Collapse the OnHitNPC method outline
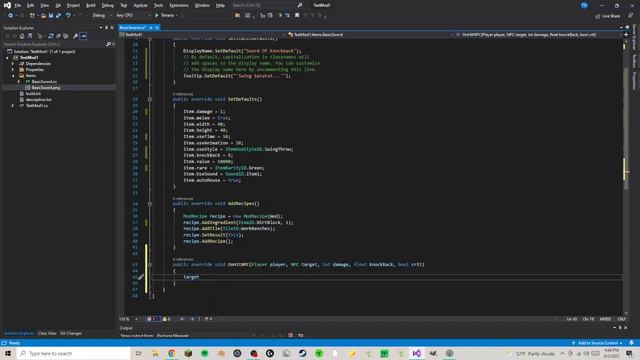 coord(150,264)
